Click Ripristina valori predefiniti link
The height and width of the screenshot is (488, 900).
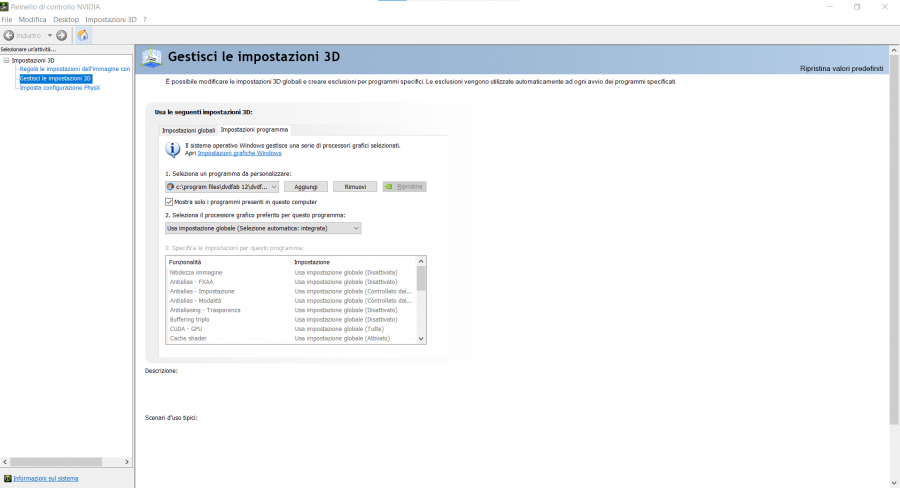click(841, 68)
